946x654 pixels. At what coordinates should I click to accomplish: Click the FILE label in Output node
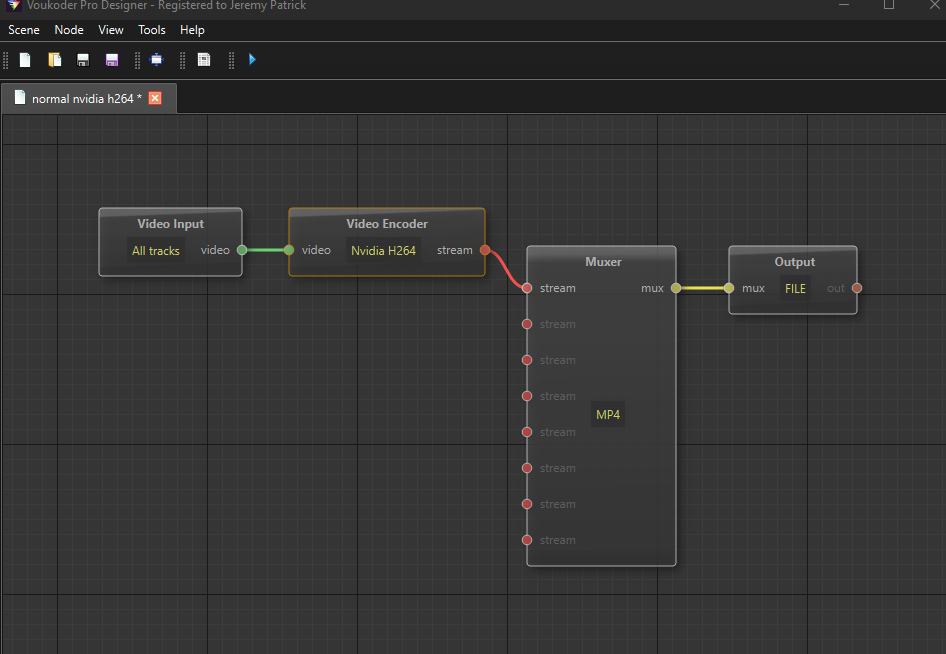(795, 289)
